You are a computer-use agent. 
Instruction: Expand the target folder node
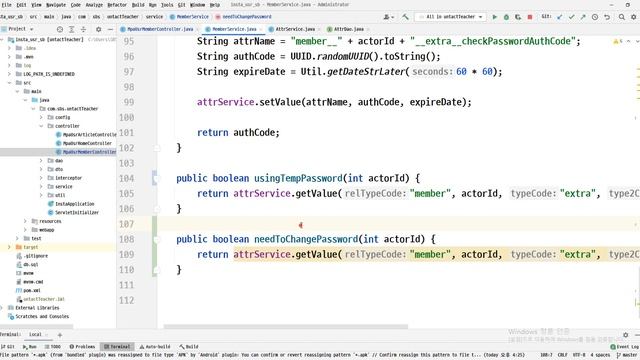click(x=9, y=247)
